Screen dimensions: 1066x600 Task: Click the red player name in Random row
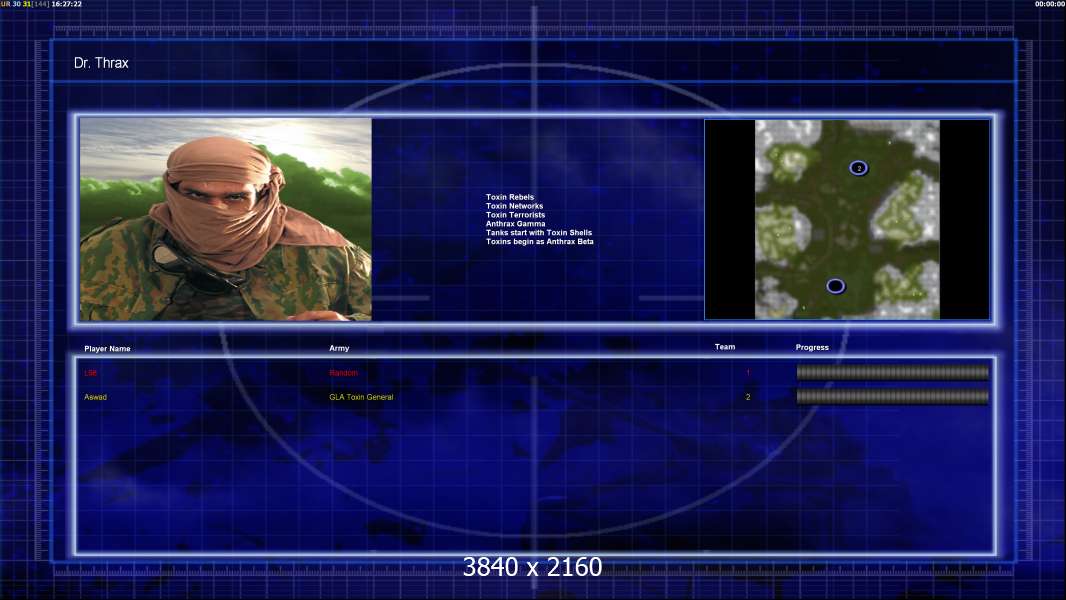tap(90, 373)
